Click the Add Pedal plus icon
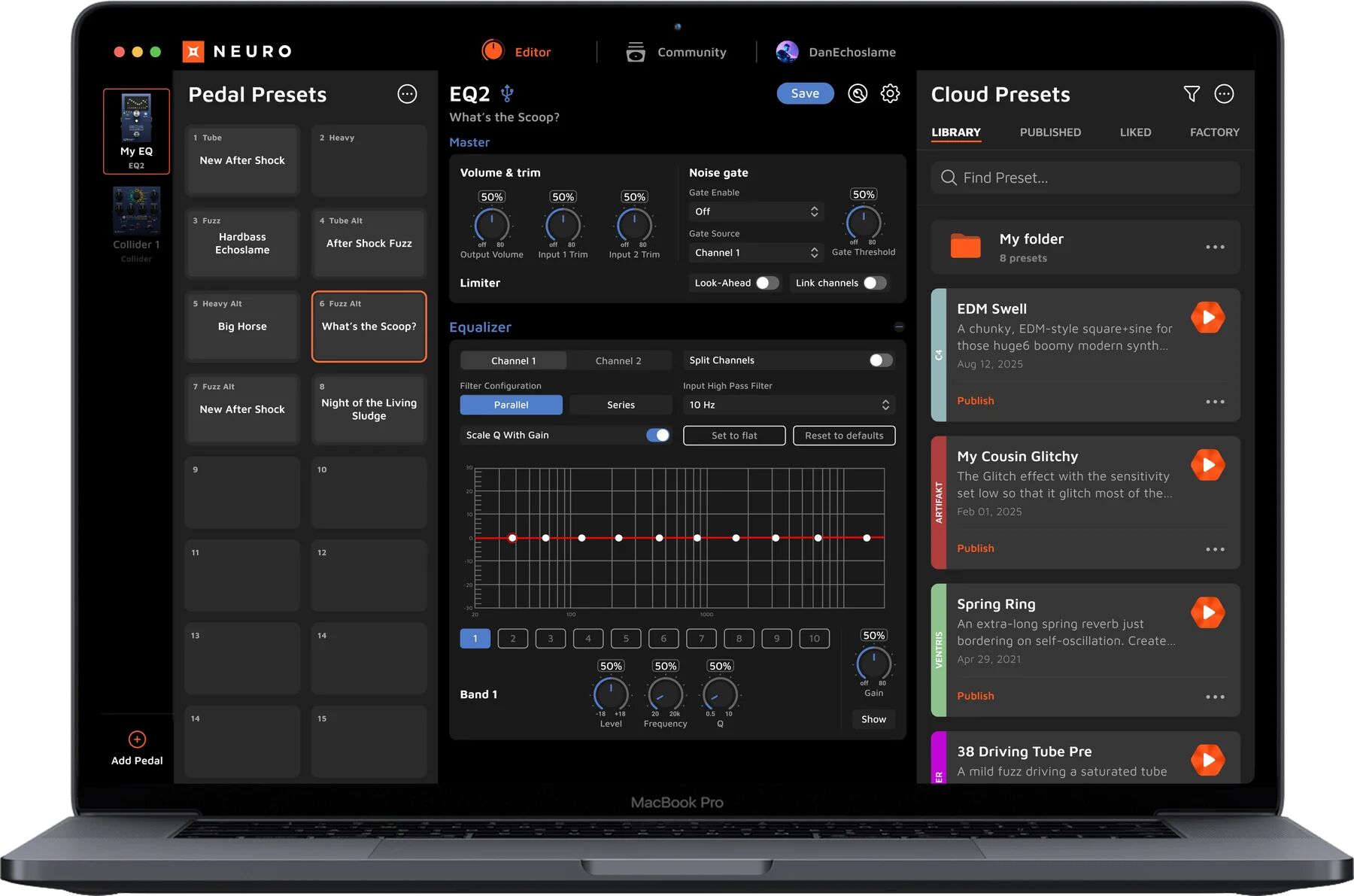Image resolution: width=1354 pixels, height=896 pixels. (137, 739)
